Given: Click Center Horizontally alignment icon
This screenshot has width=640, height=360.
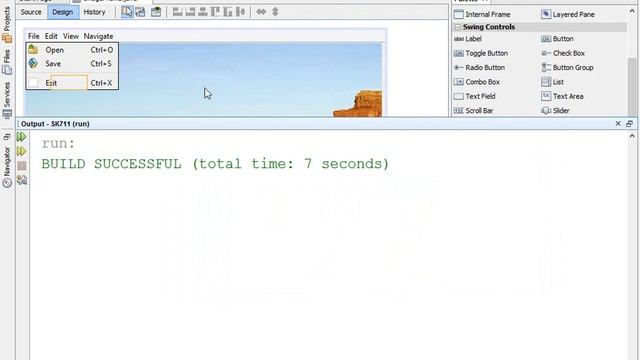Looking at the screenshot, I should (x=202, y=12).
